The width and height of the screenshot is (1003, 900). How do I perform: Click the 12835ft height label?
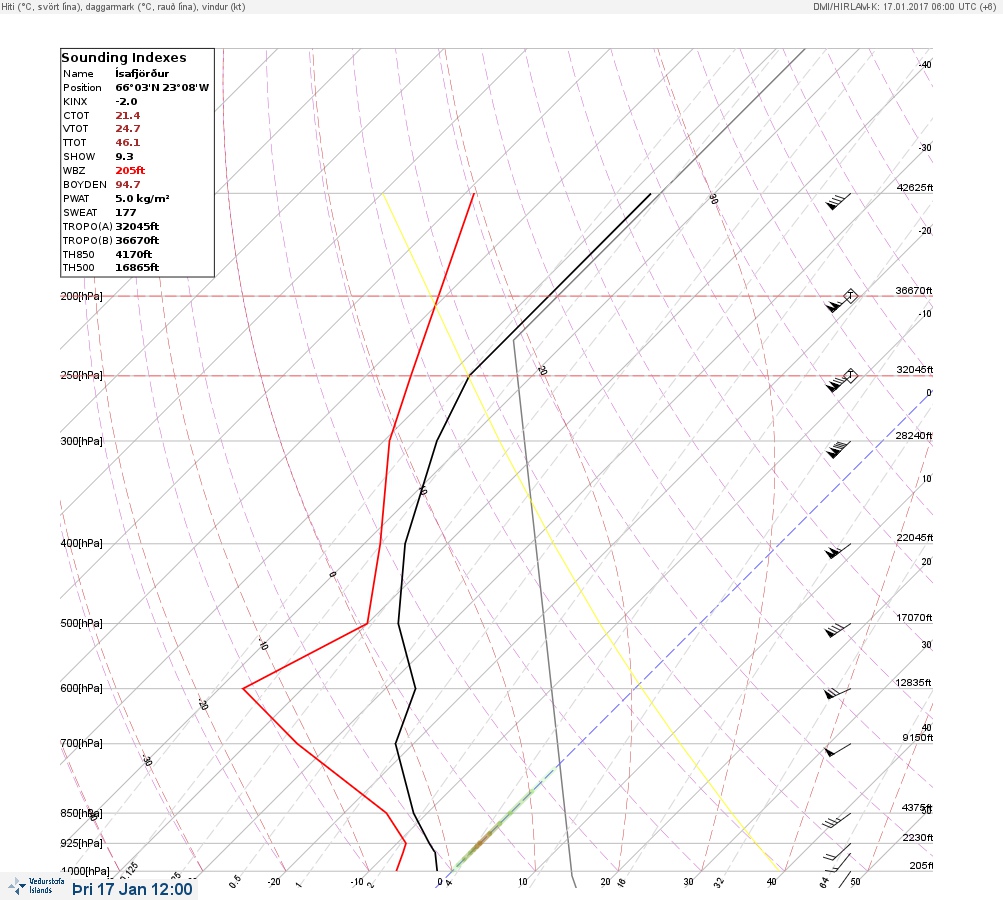point(913,683)
